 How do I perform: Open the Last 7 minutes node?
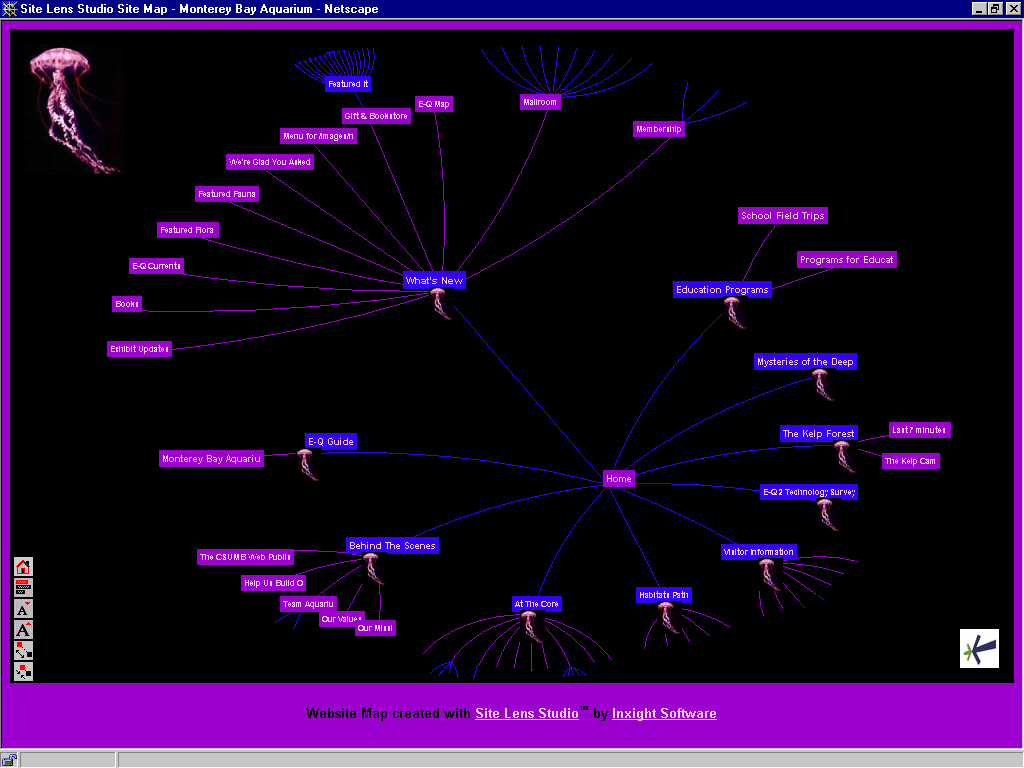tap(920, 430)
